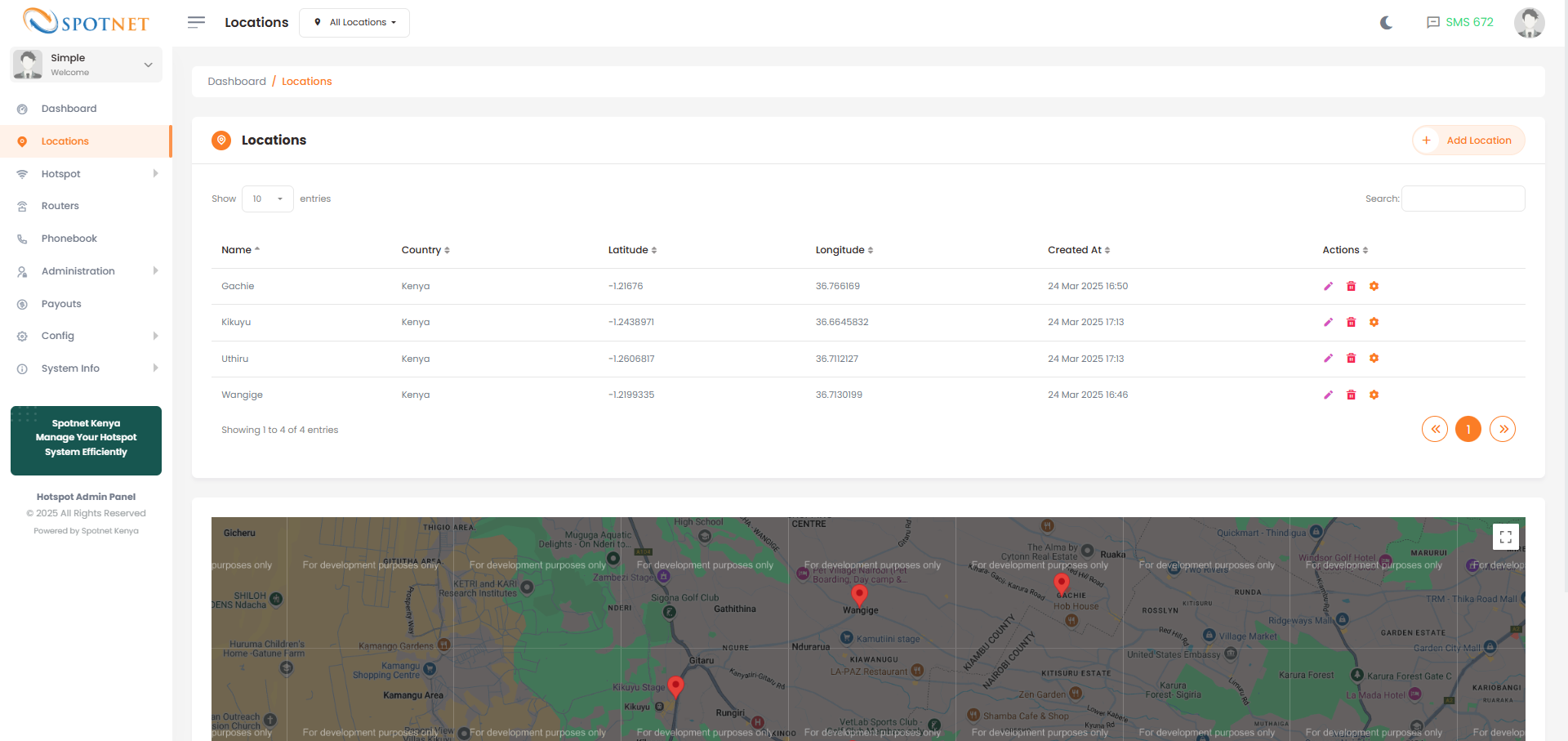Click the Dashboard breadcrumb link
Viewport: 1568px width, 741px height.
tap(237, 81)
